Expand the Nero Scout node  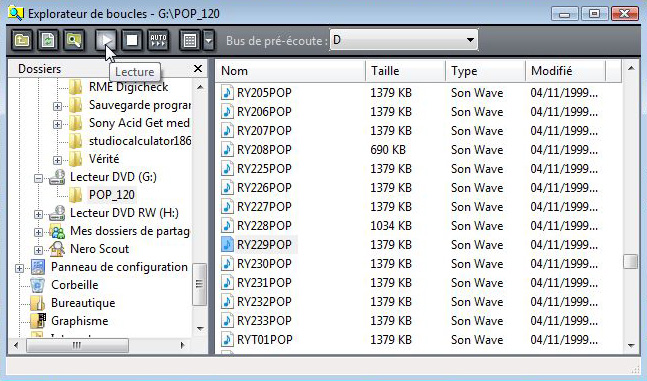coord(38,250)
